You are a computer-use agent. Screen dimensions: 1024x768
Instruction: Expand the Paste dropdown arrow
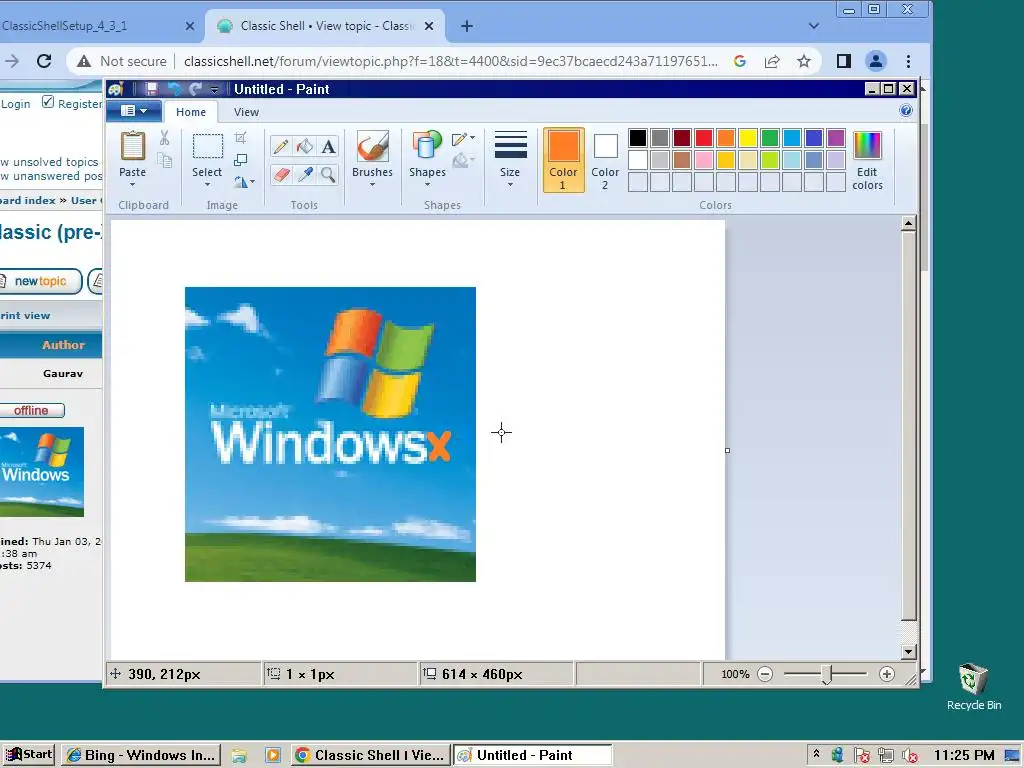tap(133, 185)
